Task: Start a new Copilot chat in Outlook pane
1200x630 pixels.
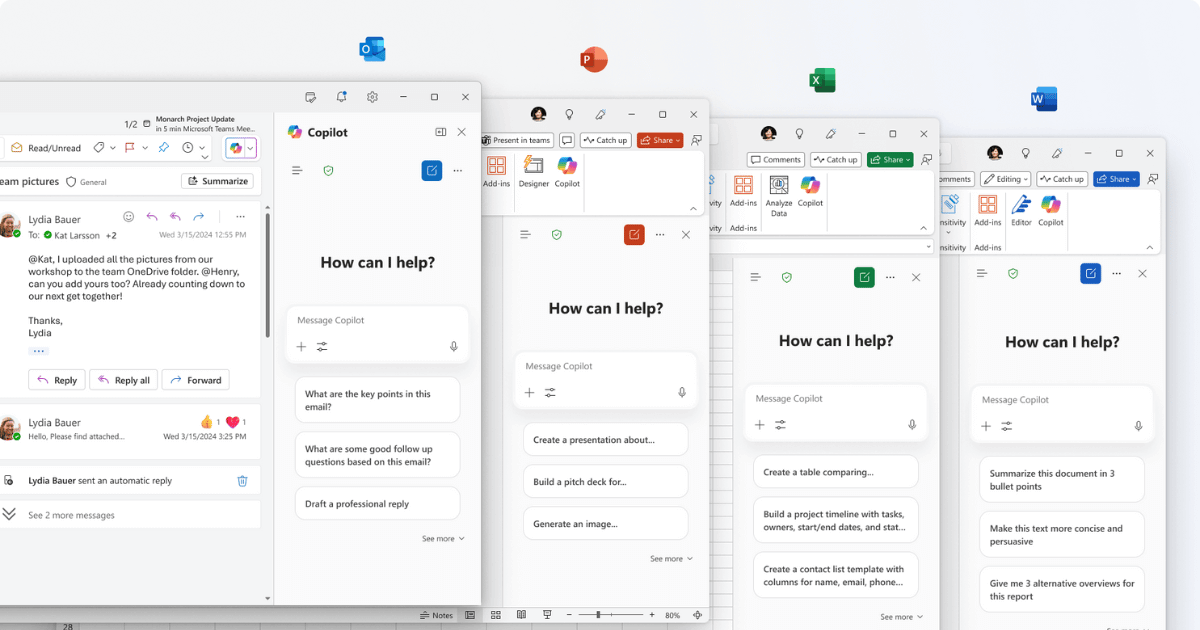Action: [431, 170]
